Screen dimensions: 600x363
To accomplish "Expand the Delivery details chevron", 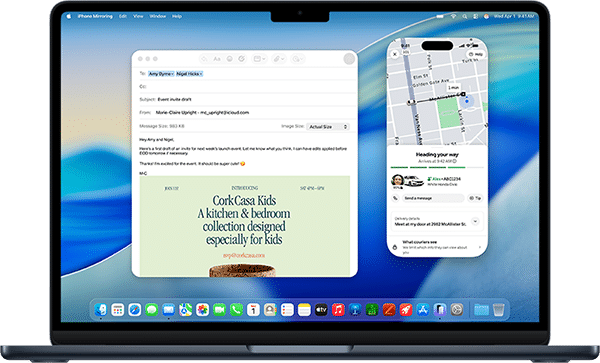I will click(x=475, y=221).
